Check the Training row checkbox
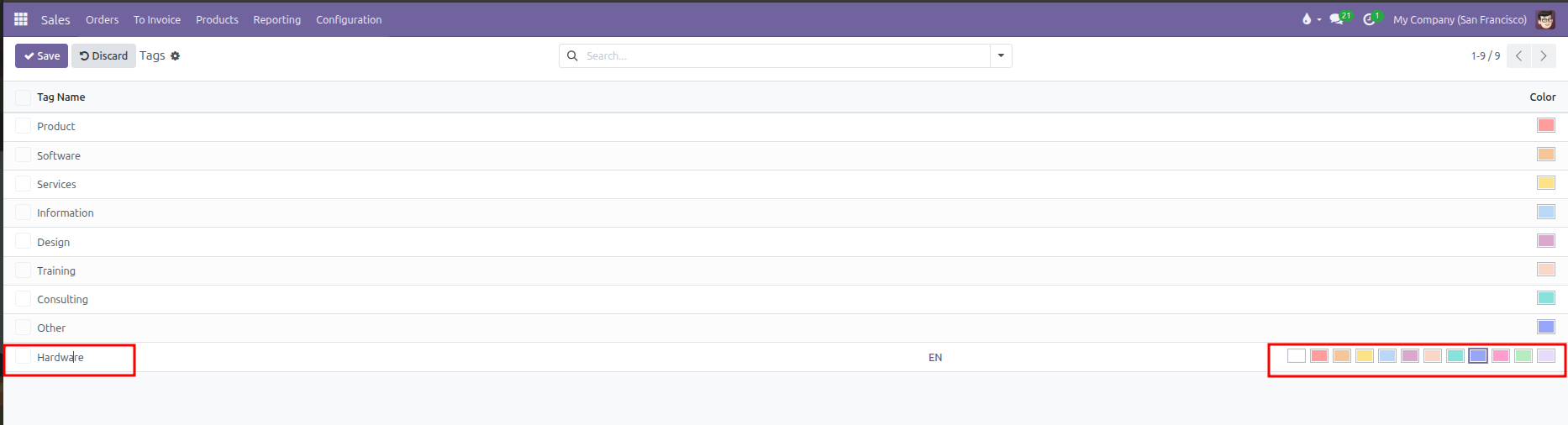This screenshot has width=1568, height=425. point(23,270)
